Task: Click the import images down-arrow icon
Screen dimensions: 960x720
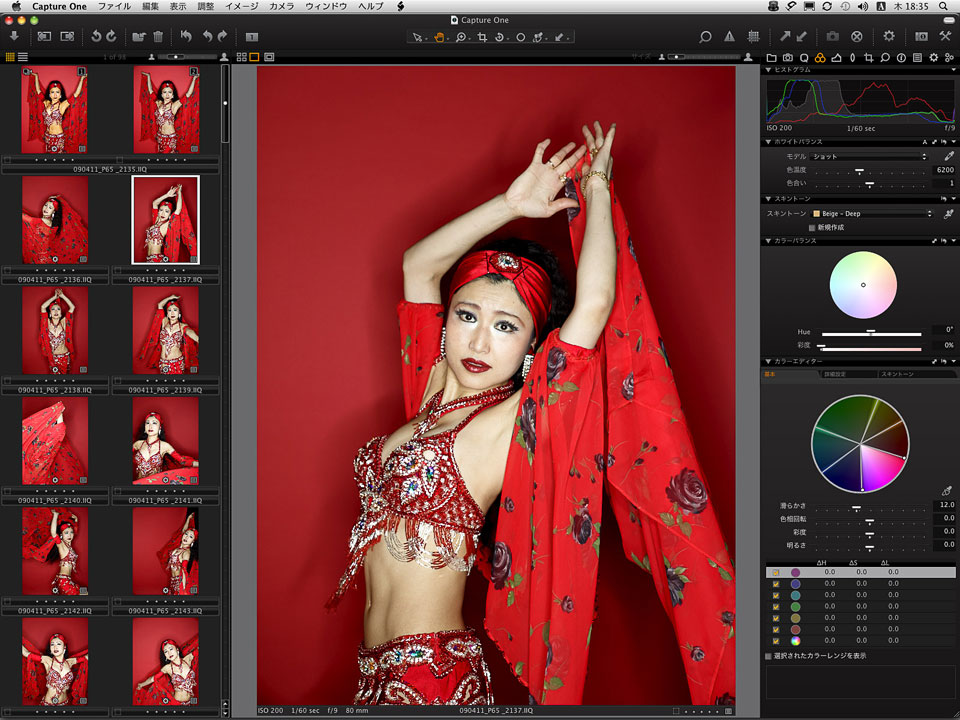Action: (x=15, y=37)
